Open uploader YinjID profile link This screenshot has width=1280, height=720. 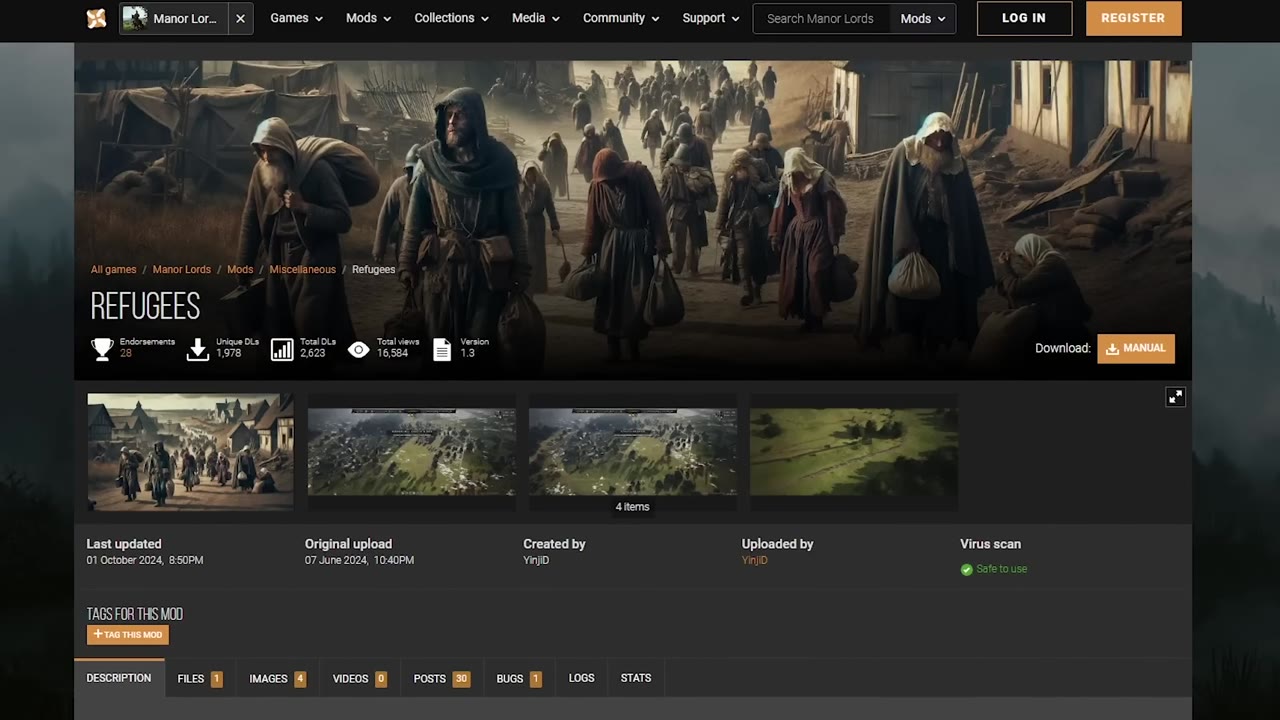tap(755, 560)
